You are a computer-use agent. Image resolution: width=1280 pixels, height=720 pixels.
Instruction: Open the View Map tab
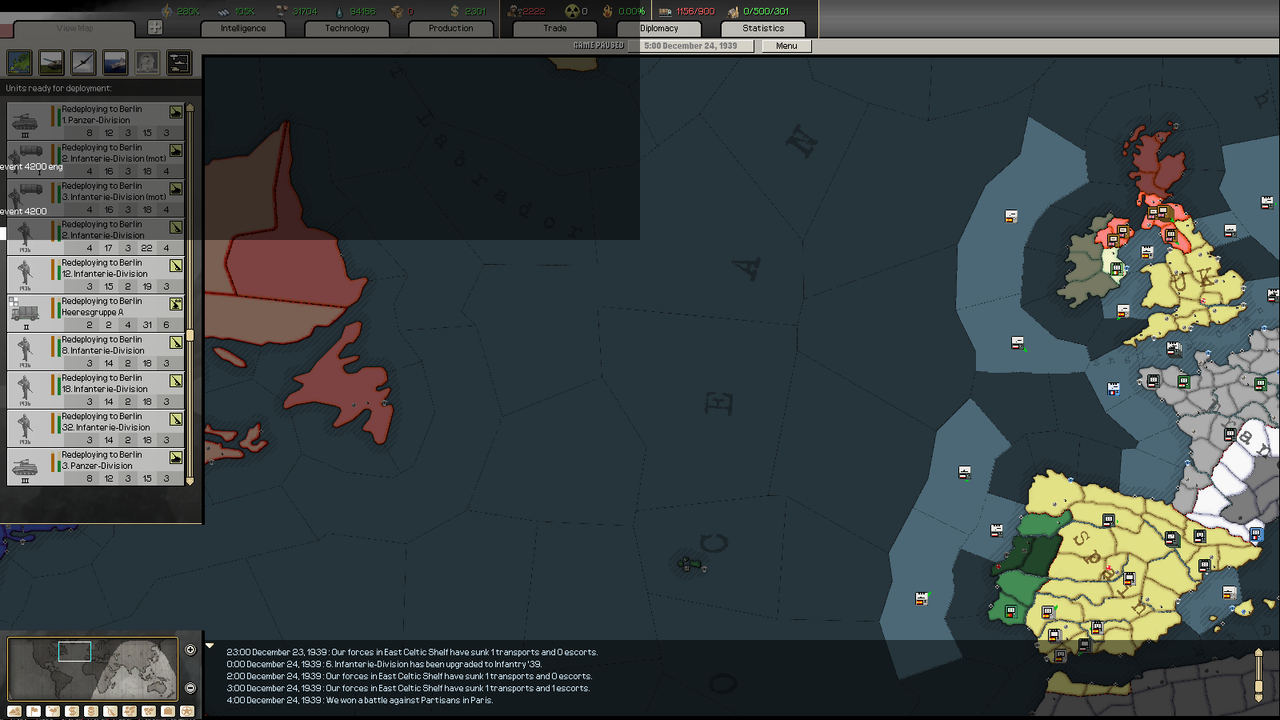74,29
